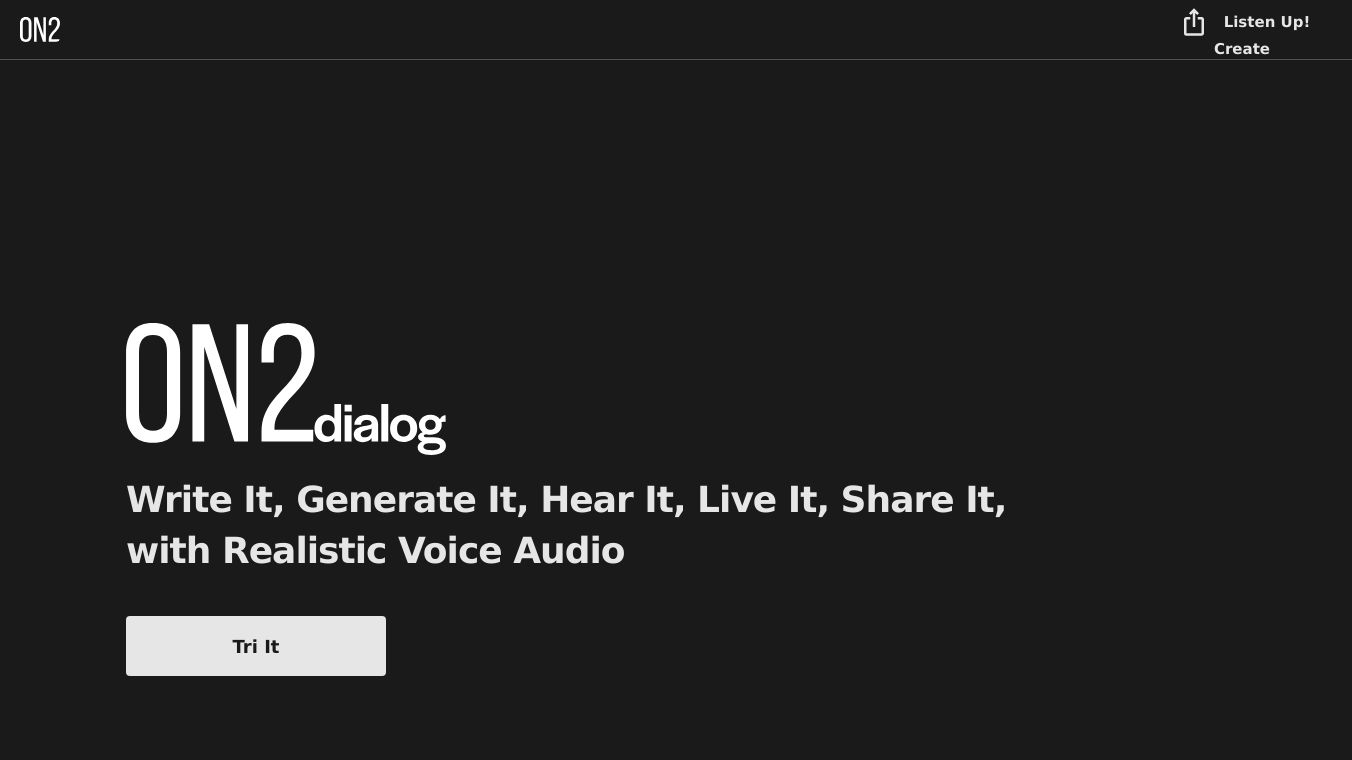This screenshot has width=1352, height=760.
Task: Follow the Listen Up! link
Action: pos(1266,22)
